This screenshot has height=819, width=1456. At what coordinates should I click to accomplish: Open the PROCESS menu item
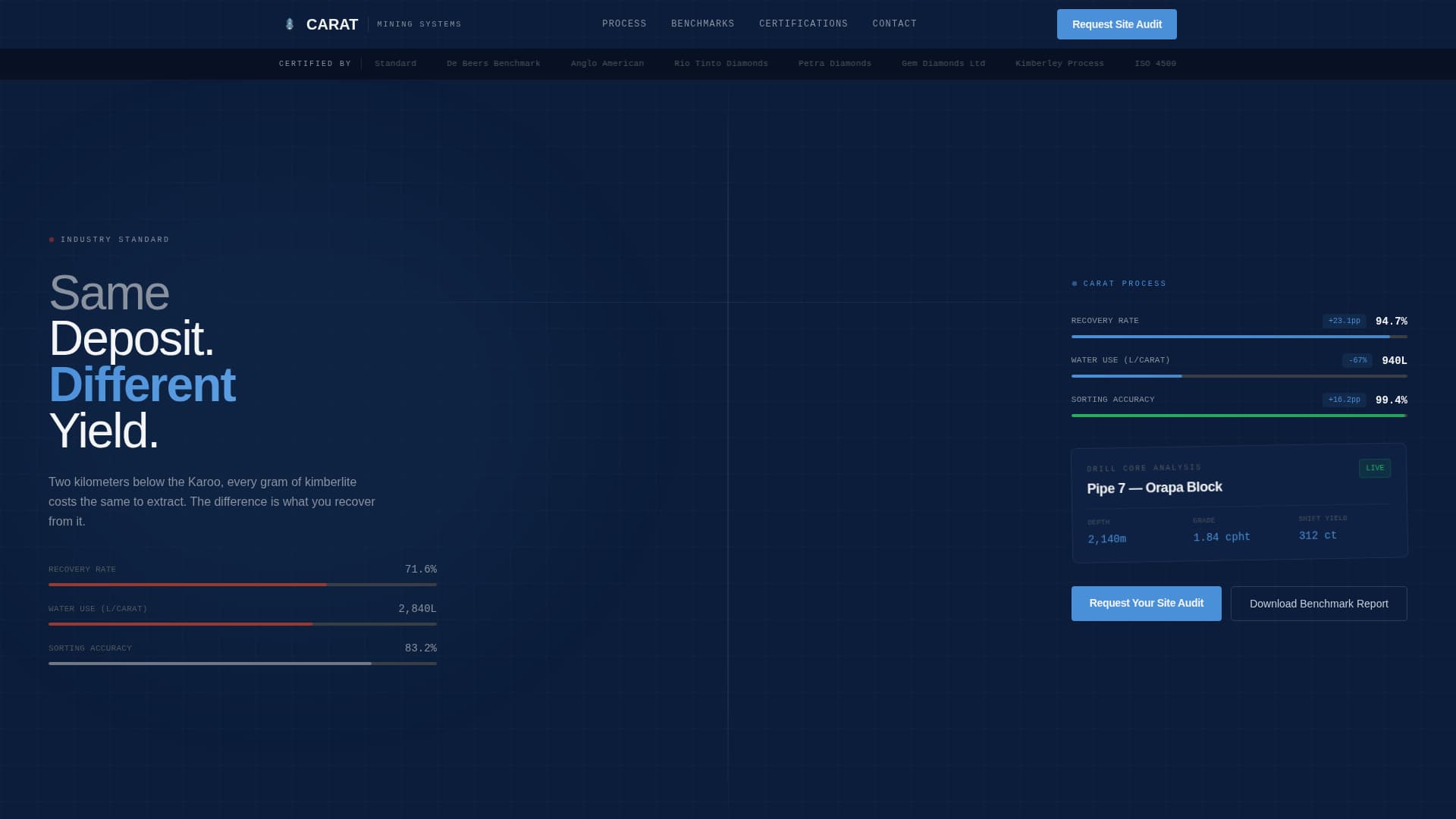[624, 24]
